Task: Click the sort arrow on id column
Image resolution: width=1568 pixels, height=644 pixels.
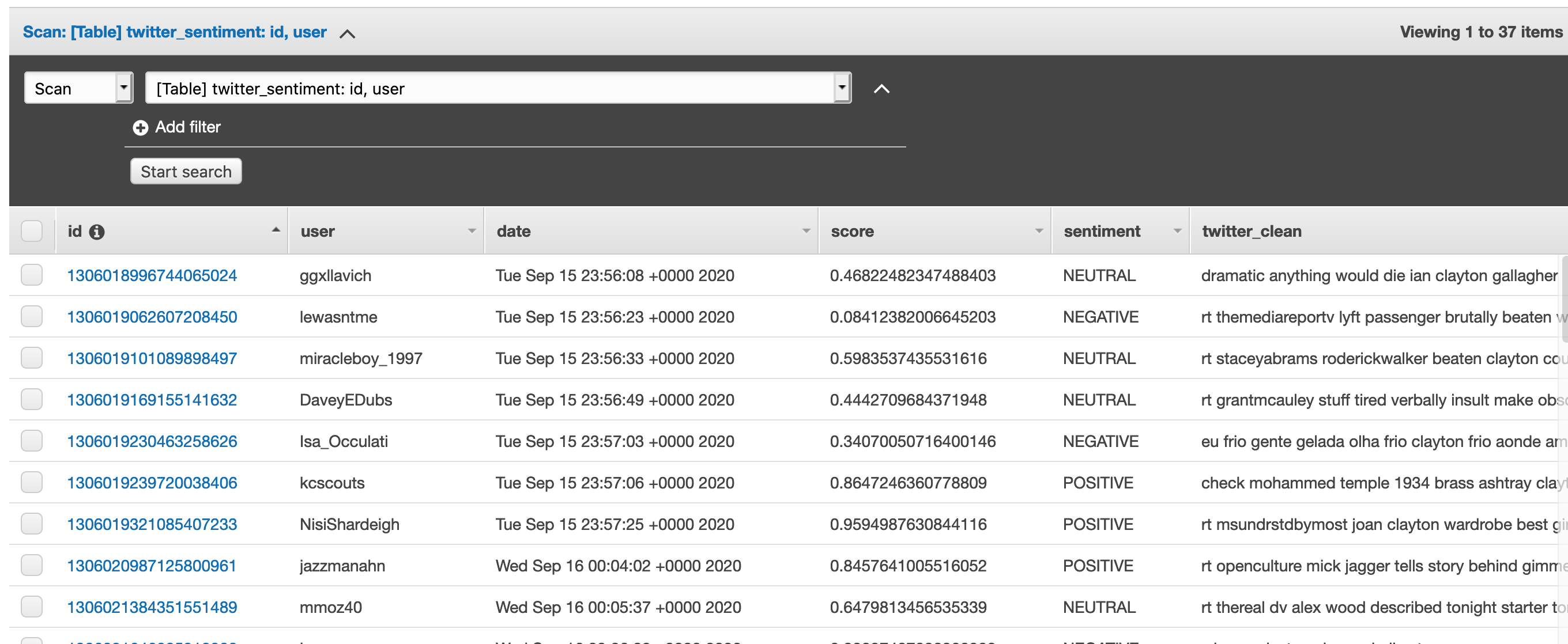Action: [x=276, y=230]
